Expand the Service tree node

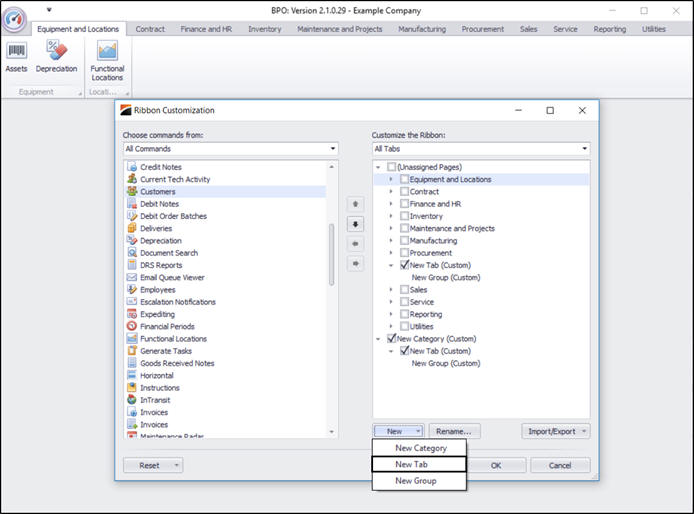click(x=391, y=302)
